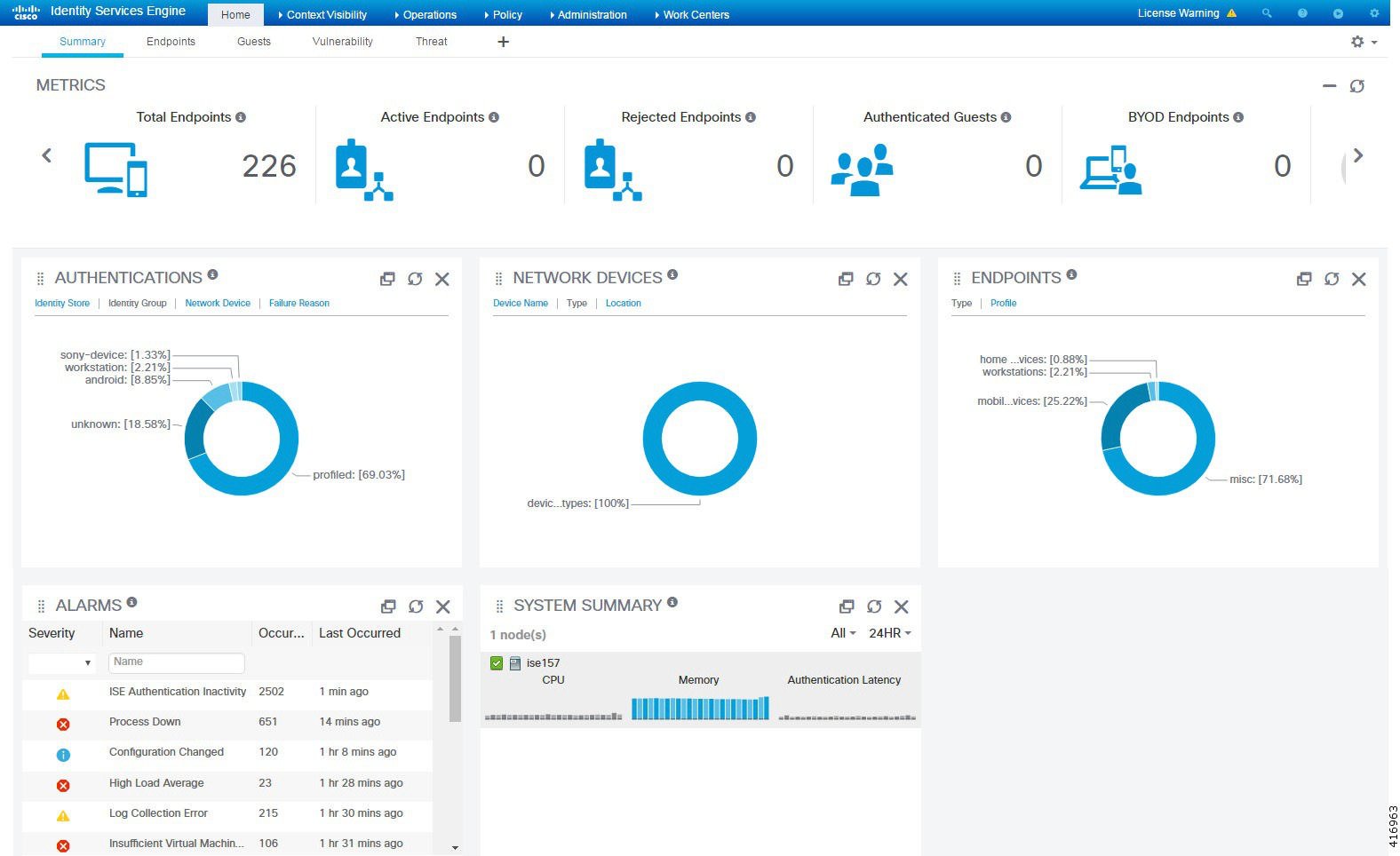Add a new dashboard tab with plus icon
The image size is (1400, 856).
coord(503,42)
